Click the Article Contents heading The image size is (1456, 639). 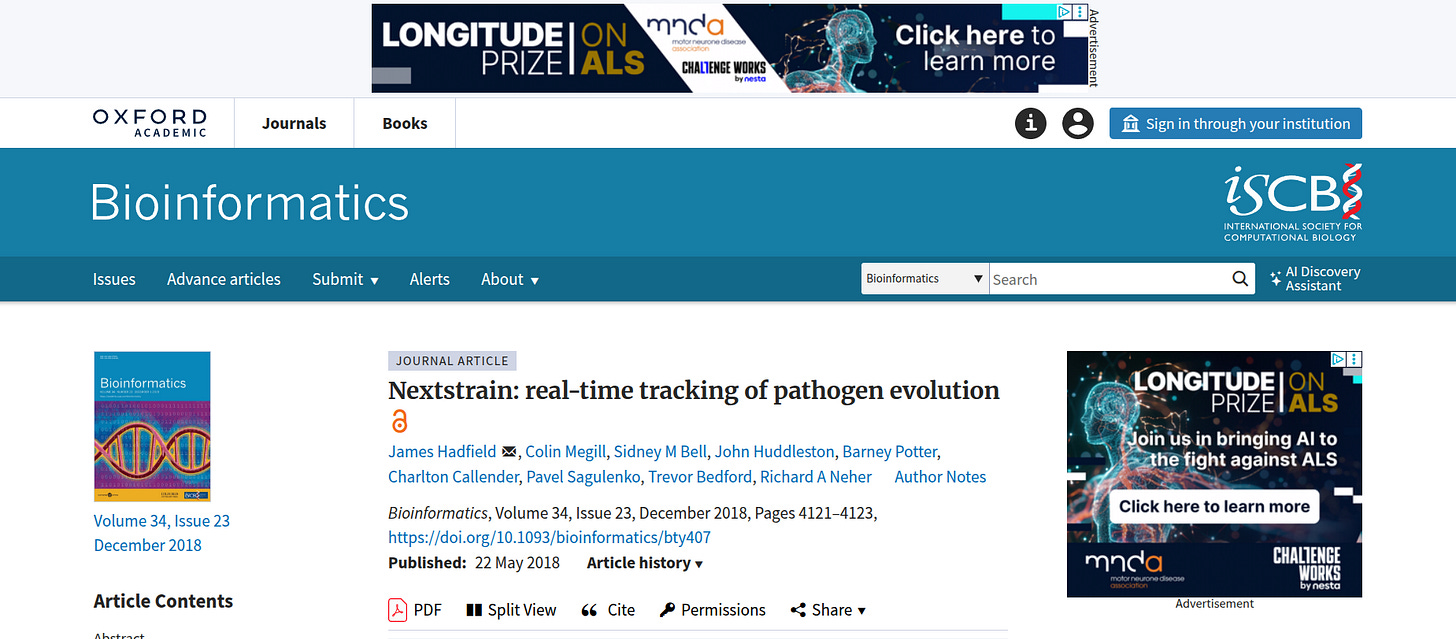coord(163,601)
